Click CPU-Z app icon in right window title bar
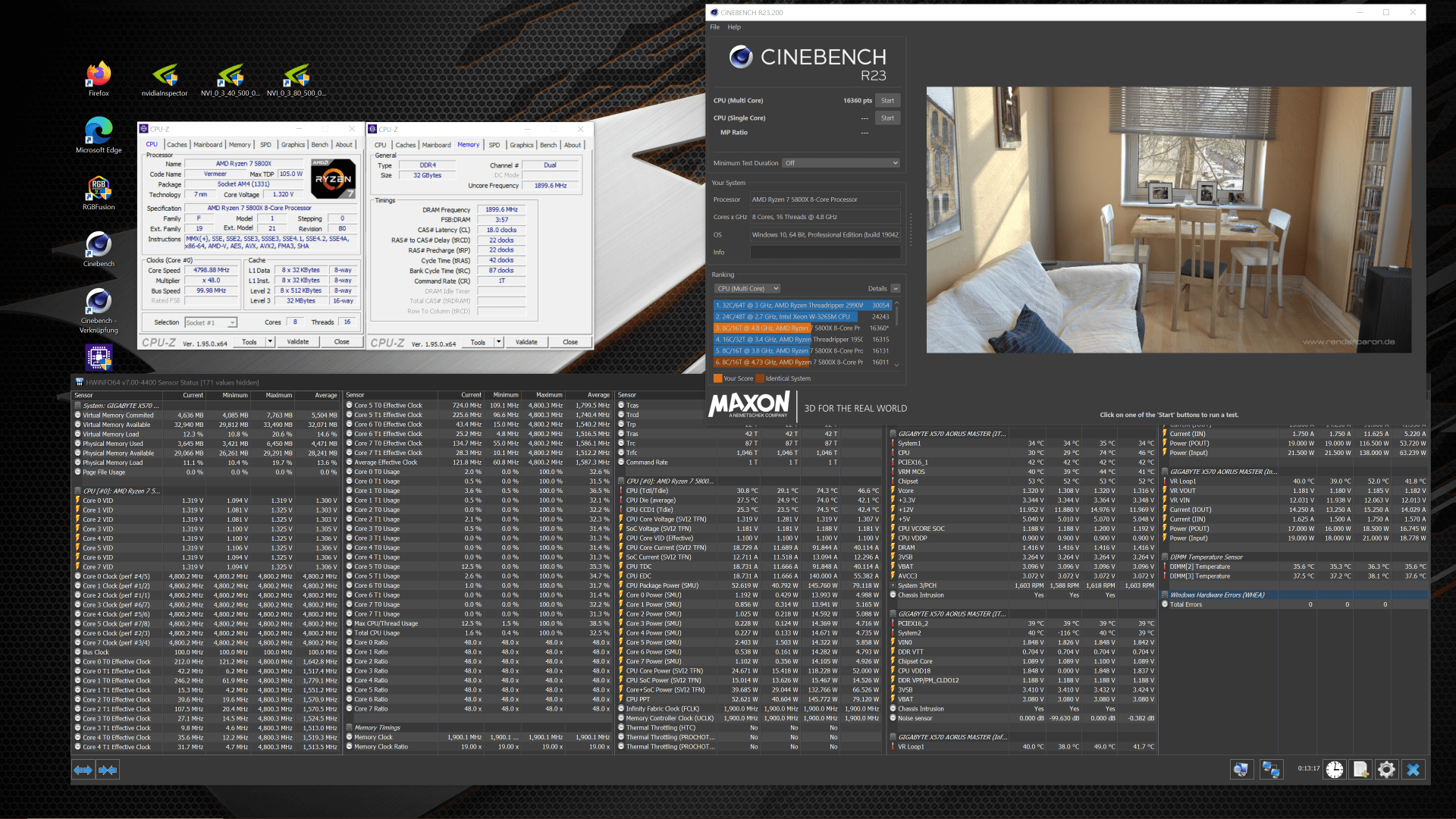Image resolution: width=1456 pixels, height=819 pixels. 373,129
